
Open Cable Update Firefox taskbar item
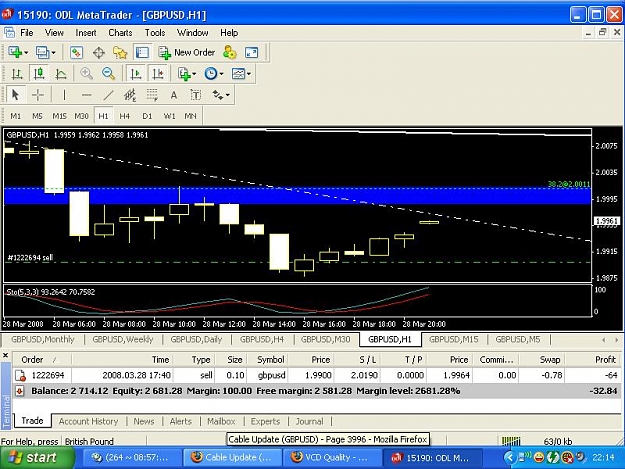tap(232, 458)
